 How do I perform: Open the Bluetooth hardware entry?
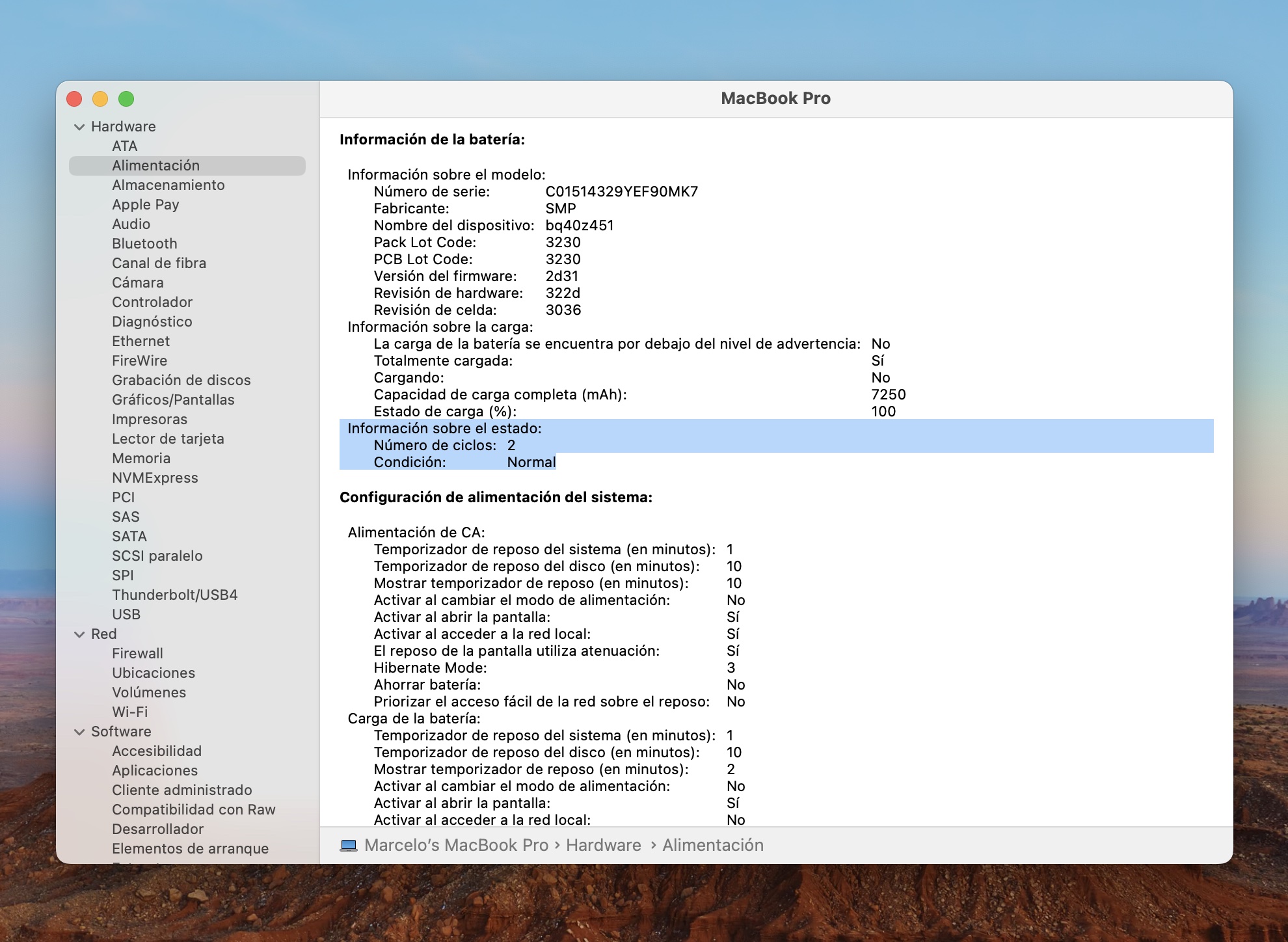pyautogui.click(x=144, y=244)
